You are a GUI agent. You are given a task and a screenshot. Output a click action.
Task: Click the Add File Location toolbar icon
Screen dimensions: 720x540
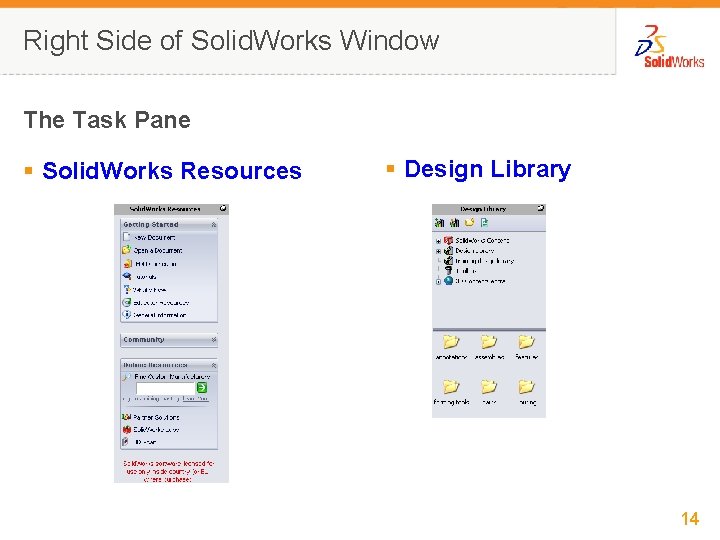tap(455, 223)
